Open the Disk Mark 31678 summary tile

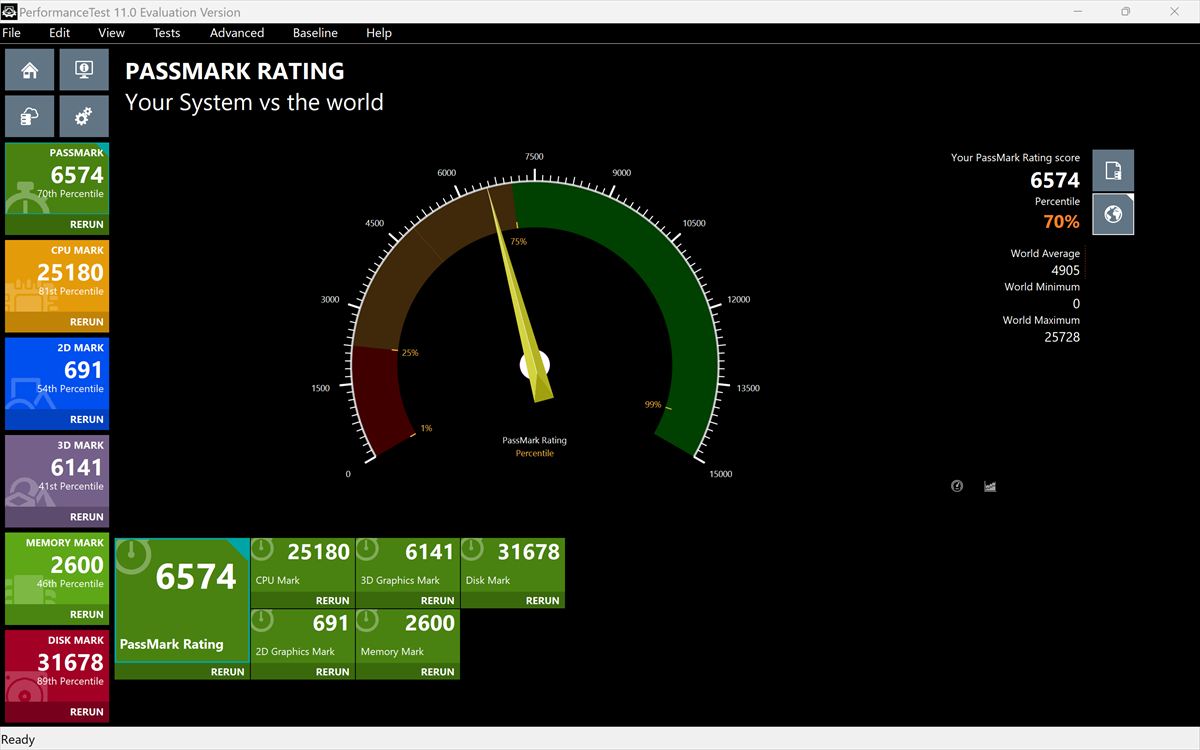click(512, 565)
